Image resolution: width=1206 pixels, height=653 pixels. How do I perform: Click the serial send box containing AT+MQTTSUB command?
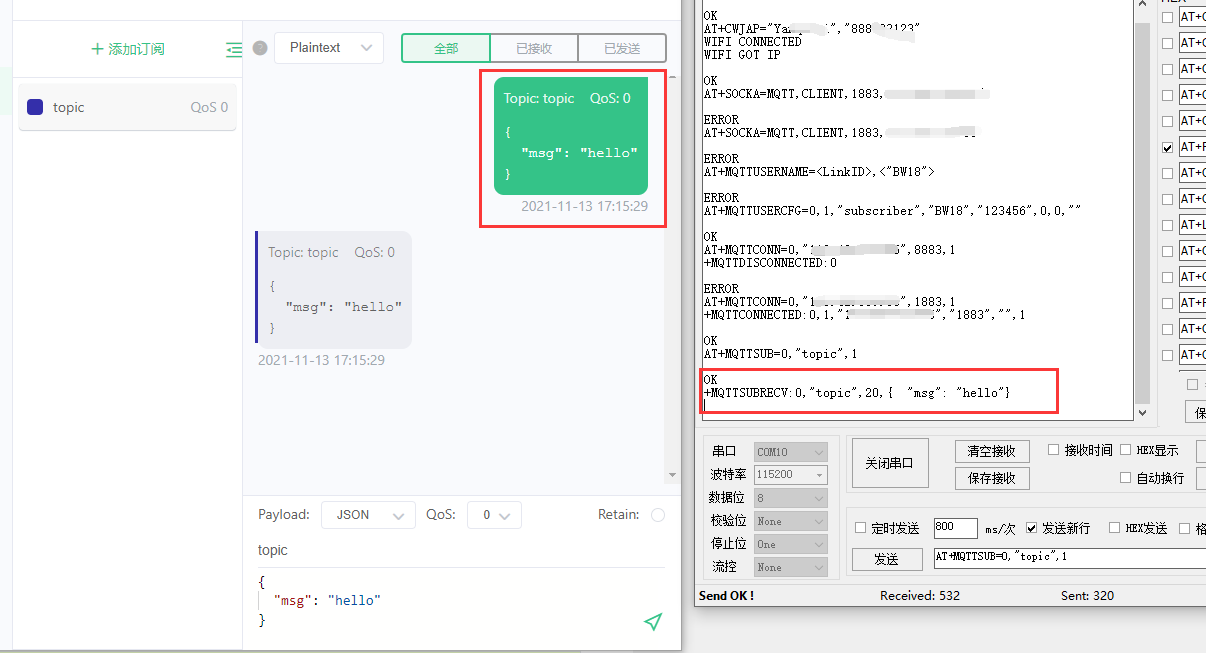click(x=1069, y=557)
